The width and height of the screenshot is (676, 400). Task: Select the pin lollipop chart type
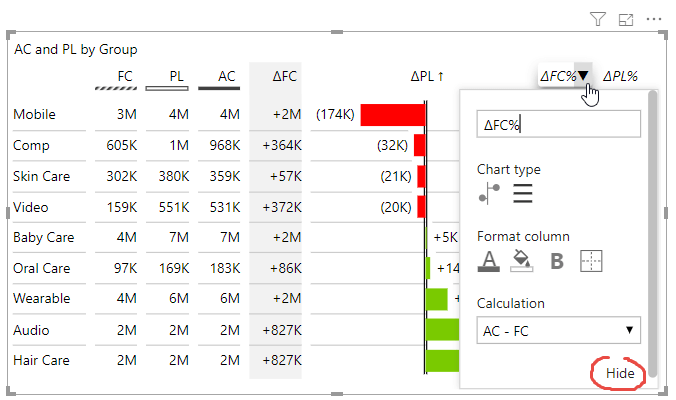(x=490, y=194)
